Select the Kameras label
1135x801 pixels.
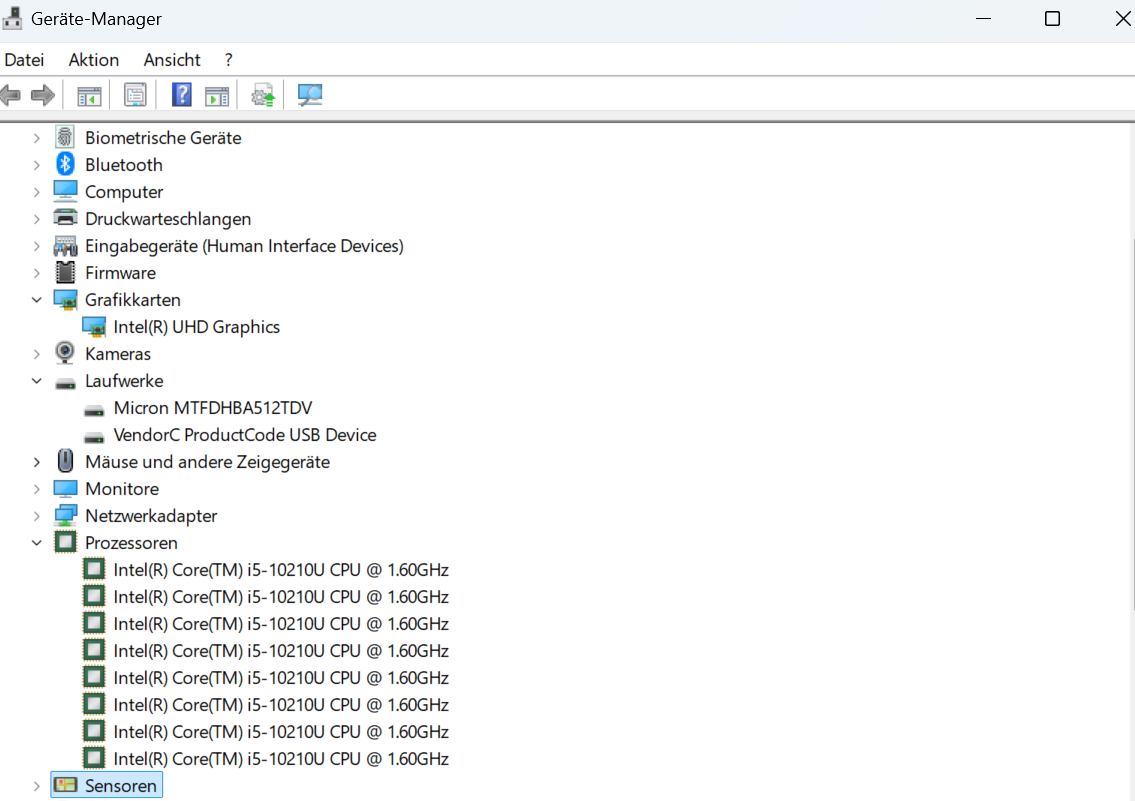click(x=118, y=354)
